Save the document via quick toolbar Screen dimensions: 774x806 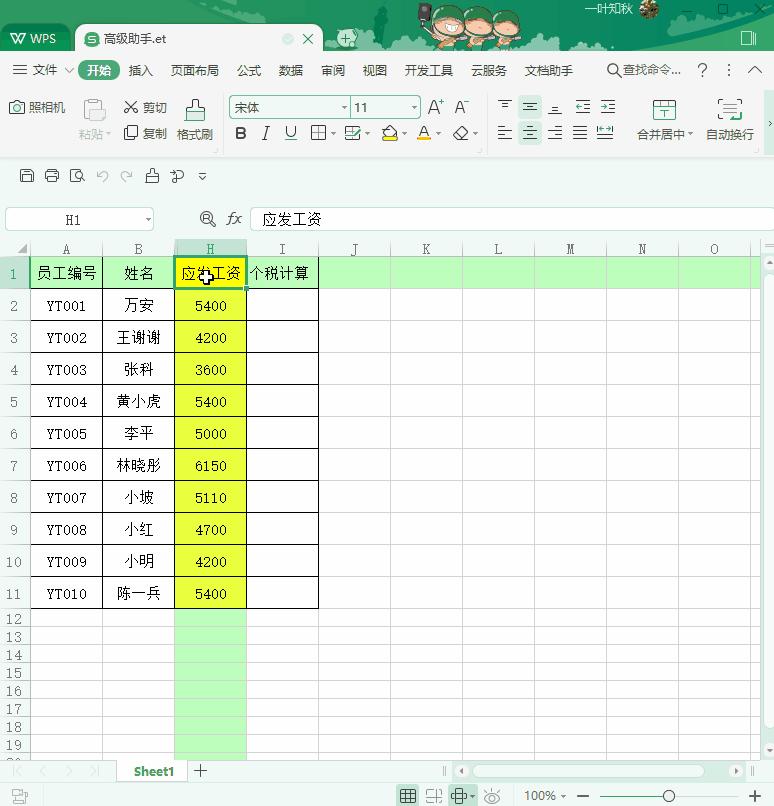(x=27, y=176)
